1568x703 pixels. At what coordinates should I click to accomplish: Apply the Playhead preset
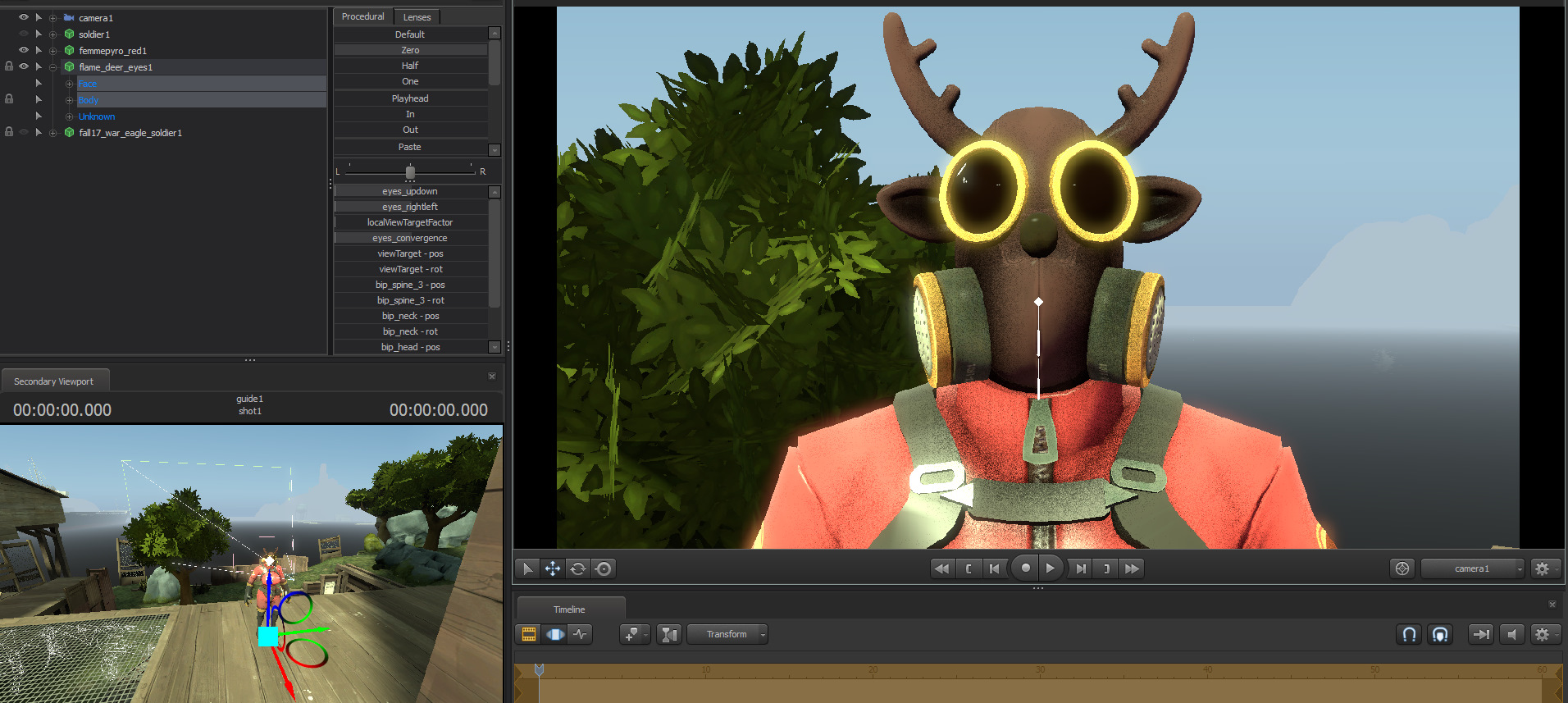(x=411, y=98)
